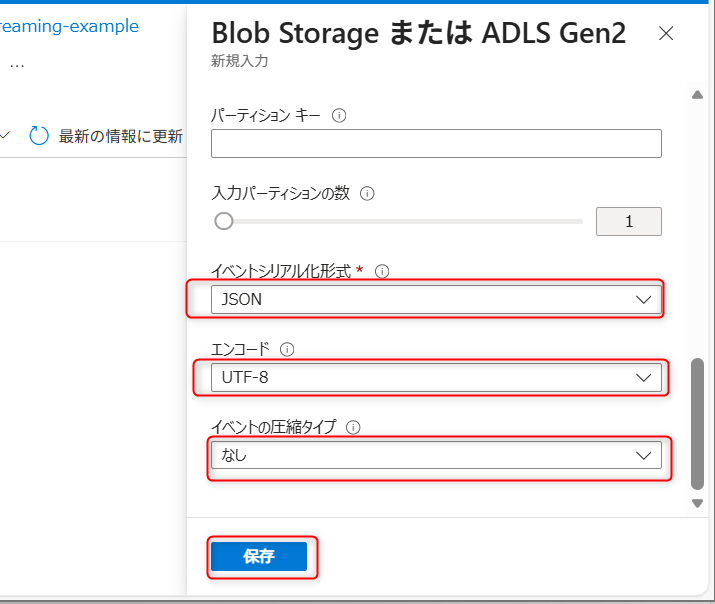Click the panel scrollbar up arrow
Viewport: 715px width, 604px height.
698,95
